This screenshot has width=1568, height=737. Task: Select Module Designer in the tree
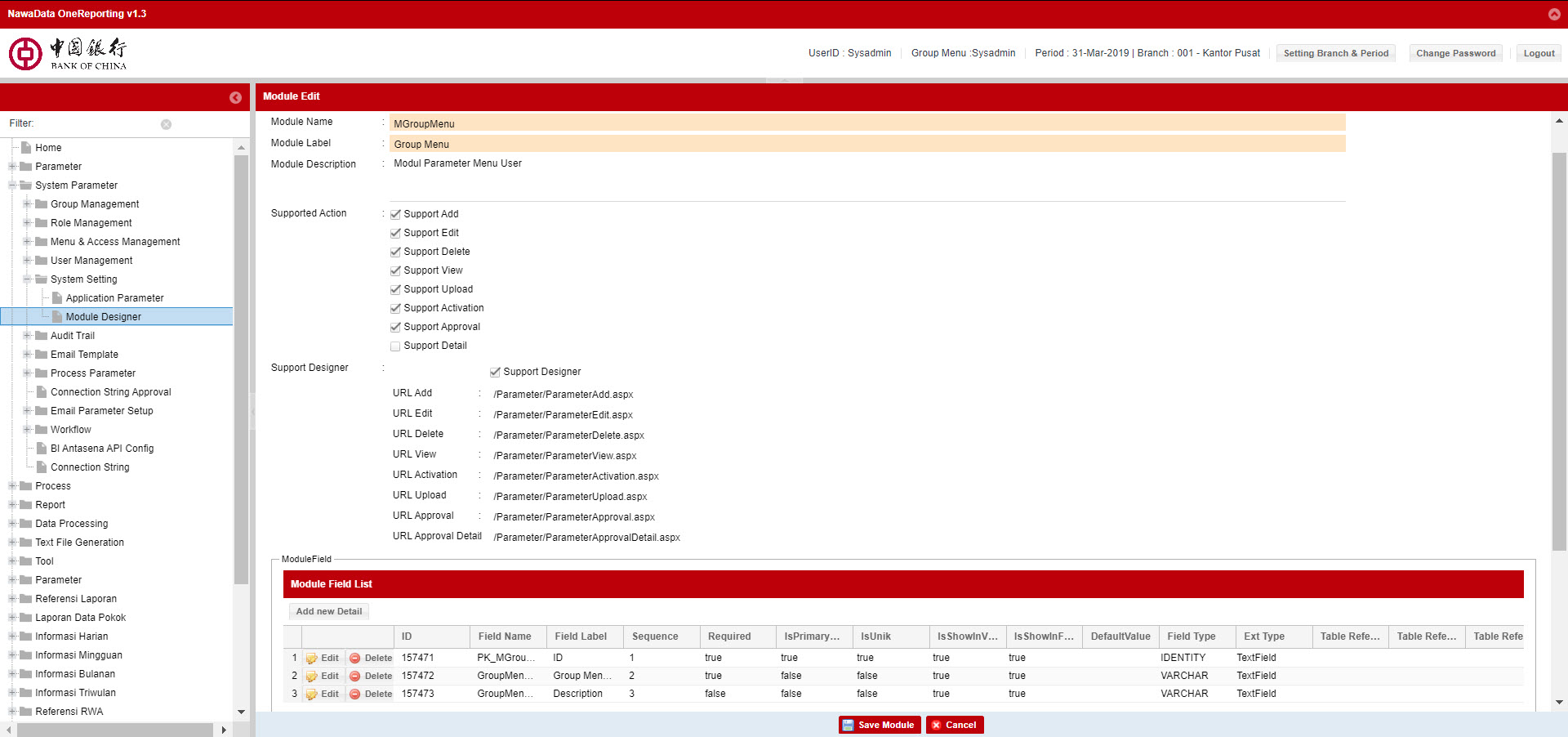(x=103, y=317)
